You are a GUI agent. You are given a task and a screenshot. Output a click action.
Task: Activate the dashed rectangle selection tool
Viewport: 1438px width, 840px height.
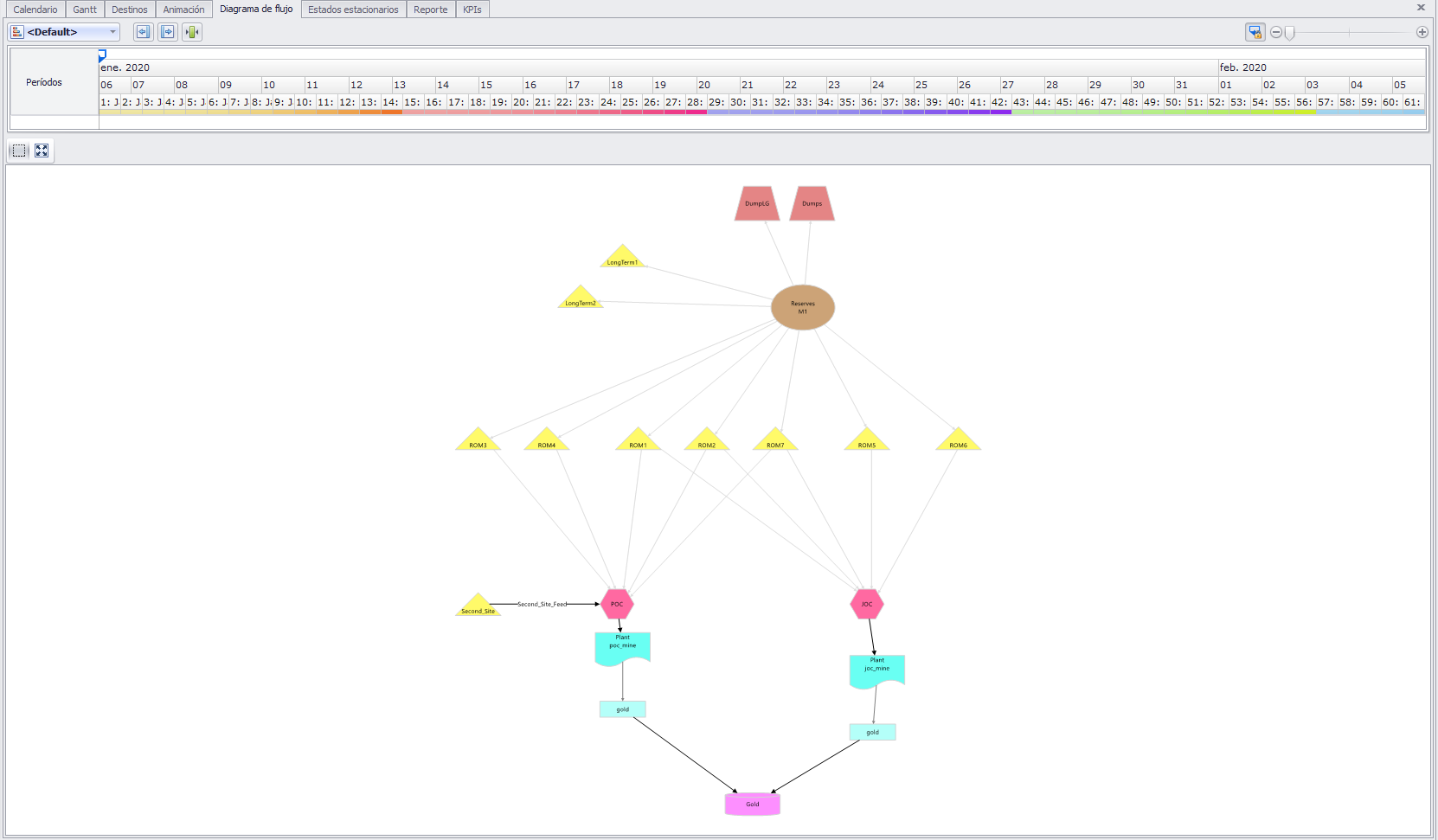19,151
